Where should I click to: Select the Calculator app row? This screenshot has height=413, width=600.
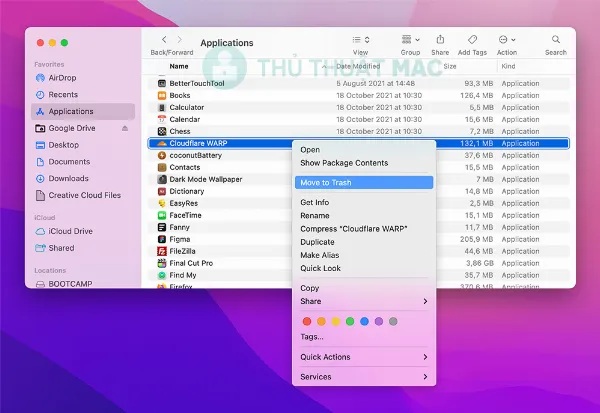(x=359, y=107)
